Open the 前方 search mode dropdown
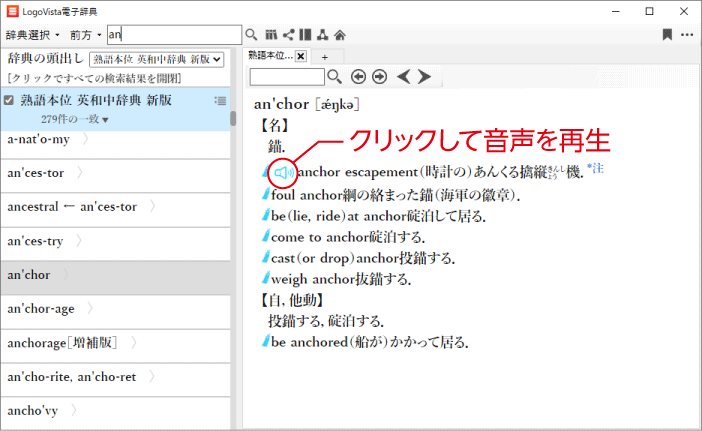This screenshot has height=431, width=702. [x=87, y=34]
